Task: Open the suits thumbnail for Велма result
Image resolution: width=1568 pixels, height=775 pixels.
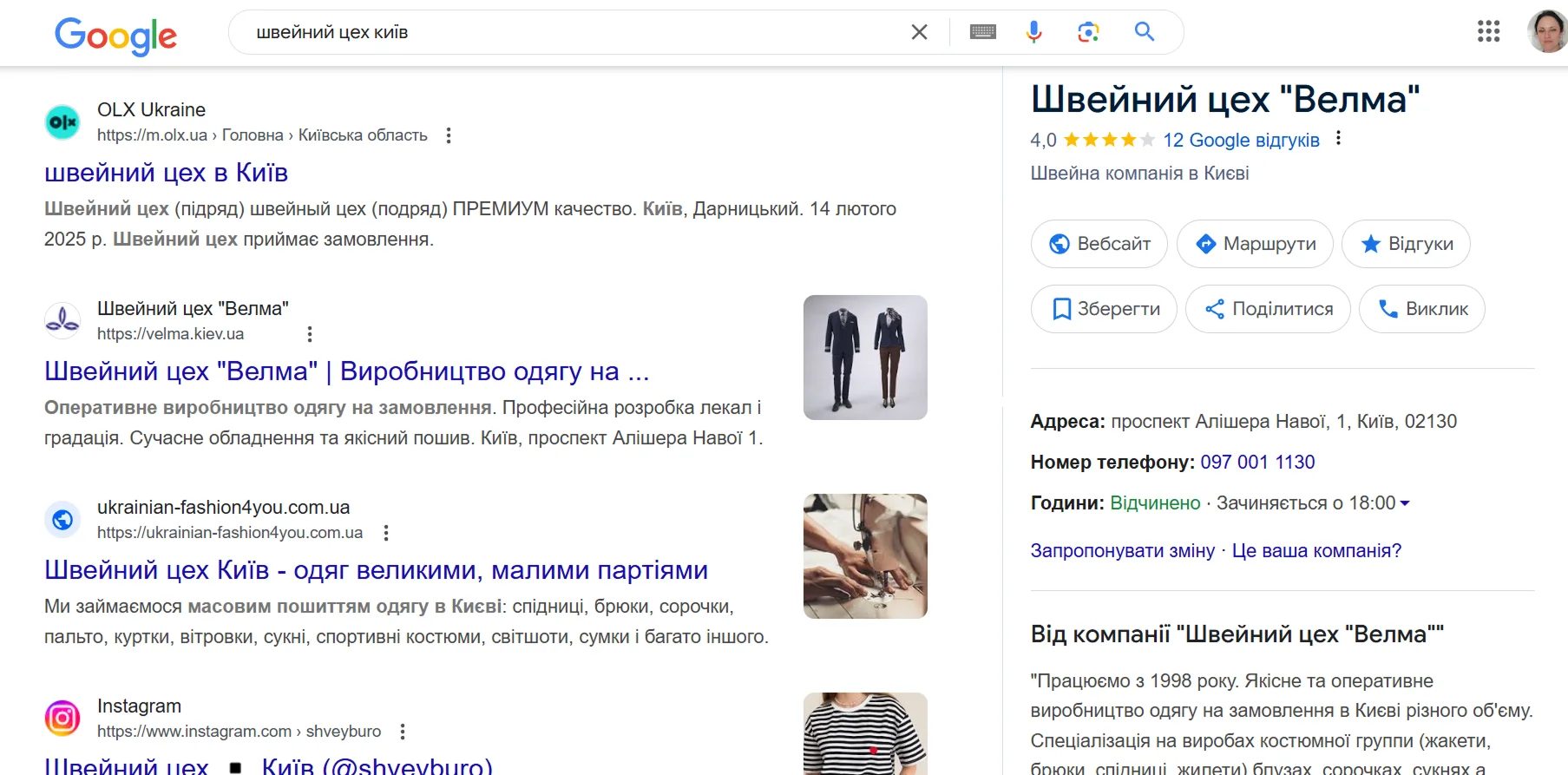Action: point(865,358)
